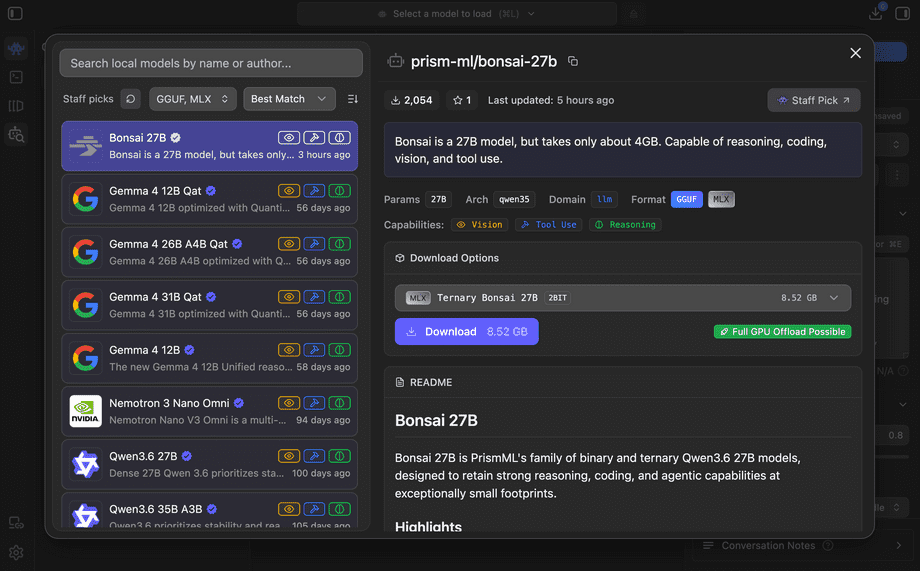This screenshot has height=571, width=920.
Task: Click Bonsai 27B reasoning badge
Action: pos(339,138)
